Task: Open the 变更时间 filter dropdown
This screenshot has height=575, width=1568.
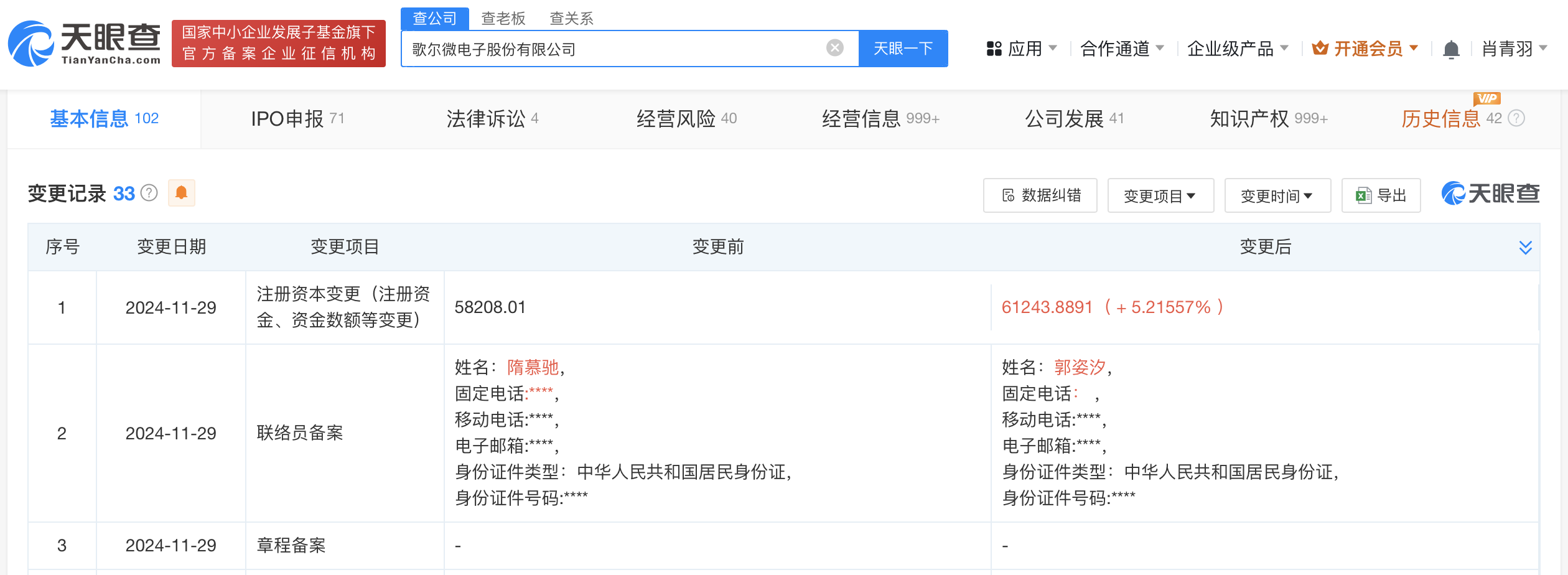Action: click(1277, 195)
